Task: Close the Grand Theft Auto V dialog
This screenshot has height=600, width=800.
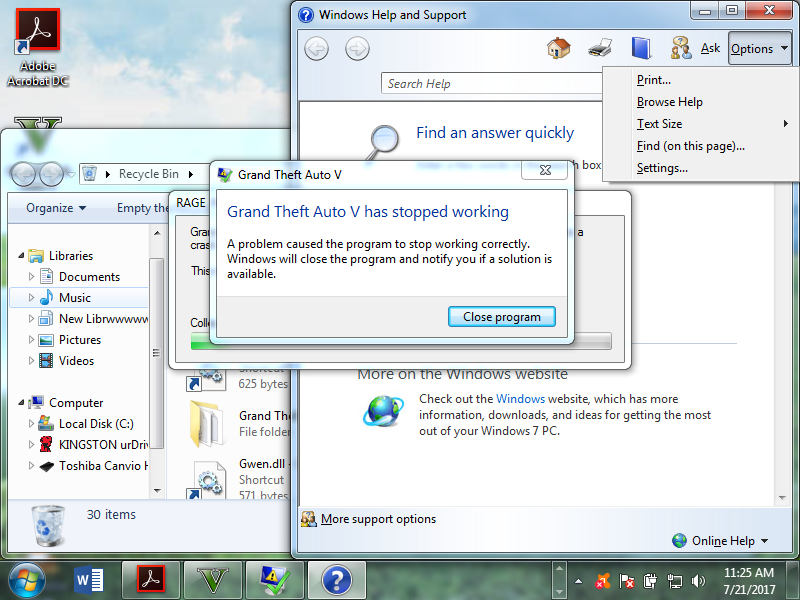Action: point(544,170)
